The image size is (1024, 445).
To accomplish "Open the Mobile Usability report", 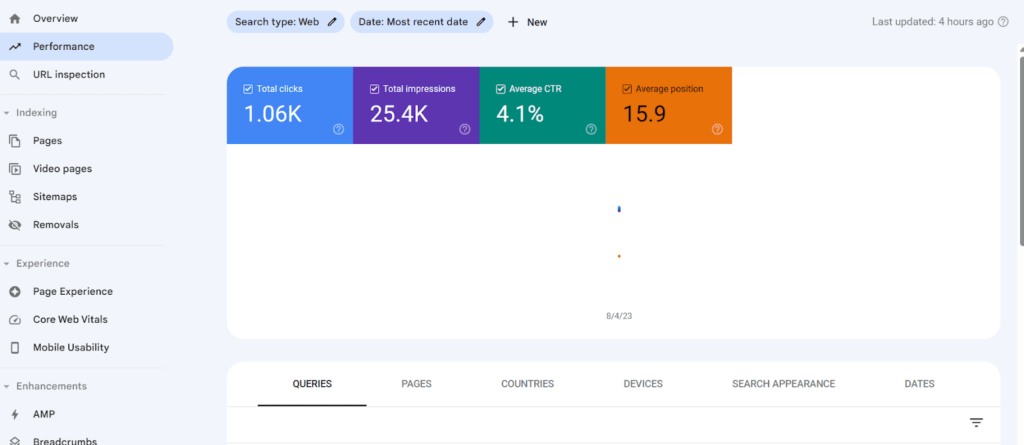I will point(71,348).
